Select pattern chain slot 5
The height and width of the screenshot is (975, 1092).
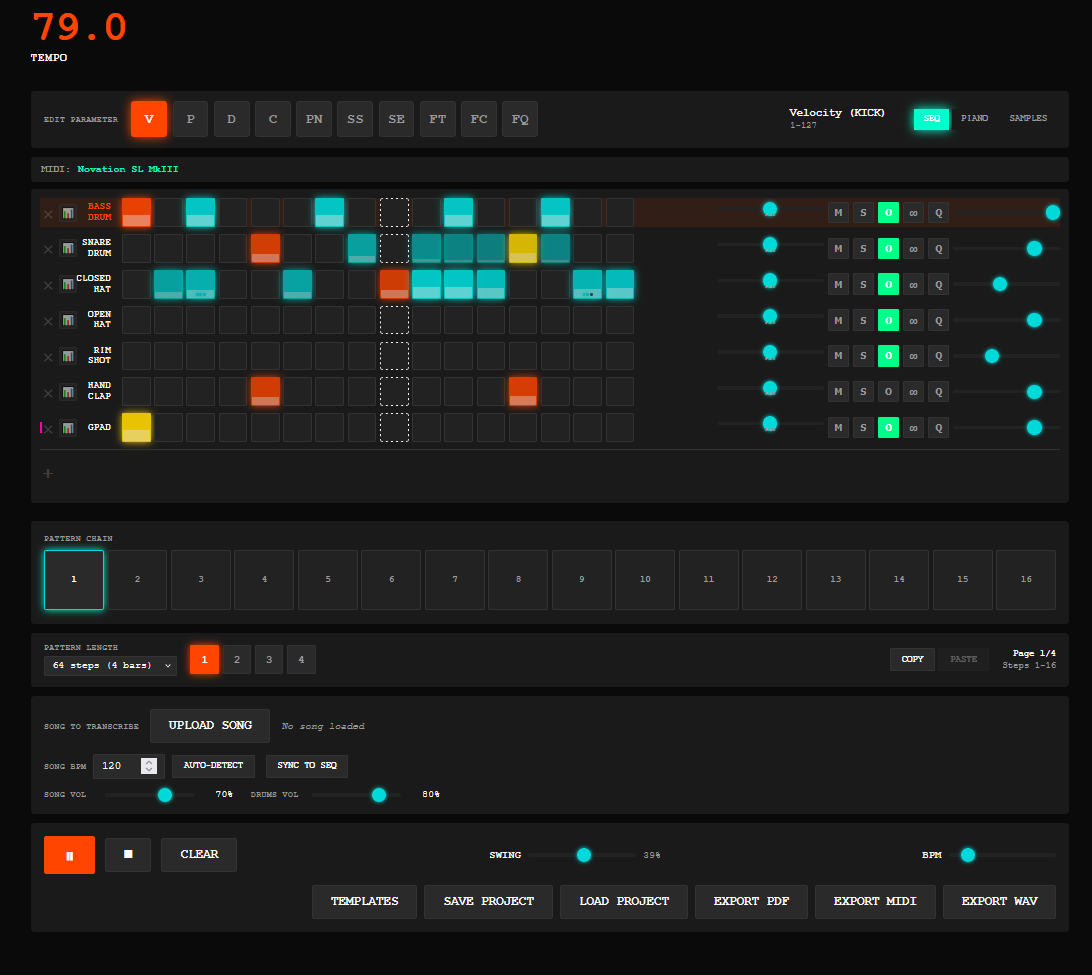point(328,580)
